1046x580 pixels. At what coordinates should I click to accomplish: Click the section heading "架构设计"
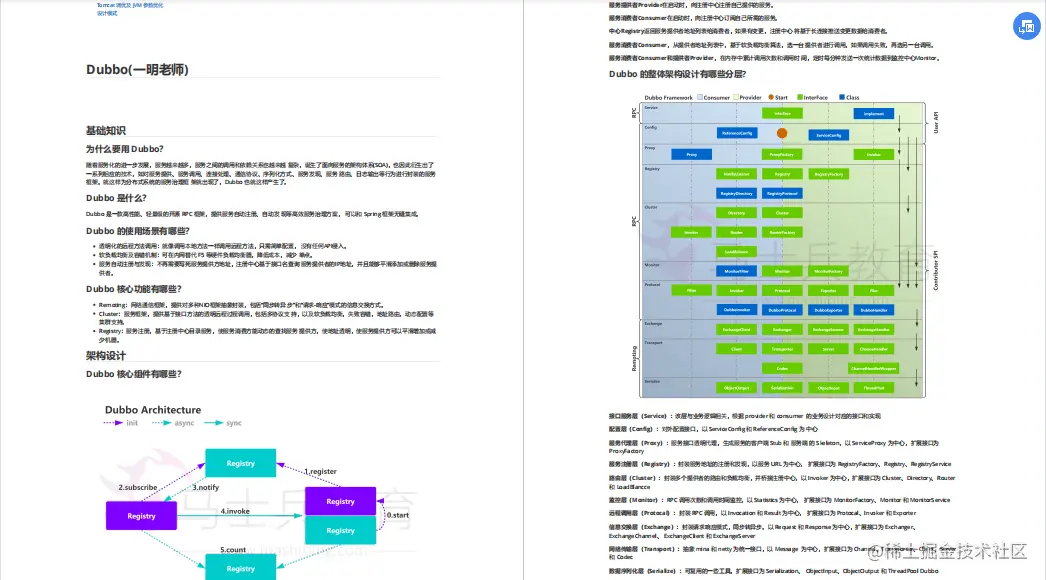tap(105, 355)
